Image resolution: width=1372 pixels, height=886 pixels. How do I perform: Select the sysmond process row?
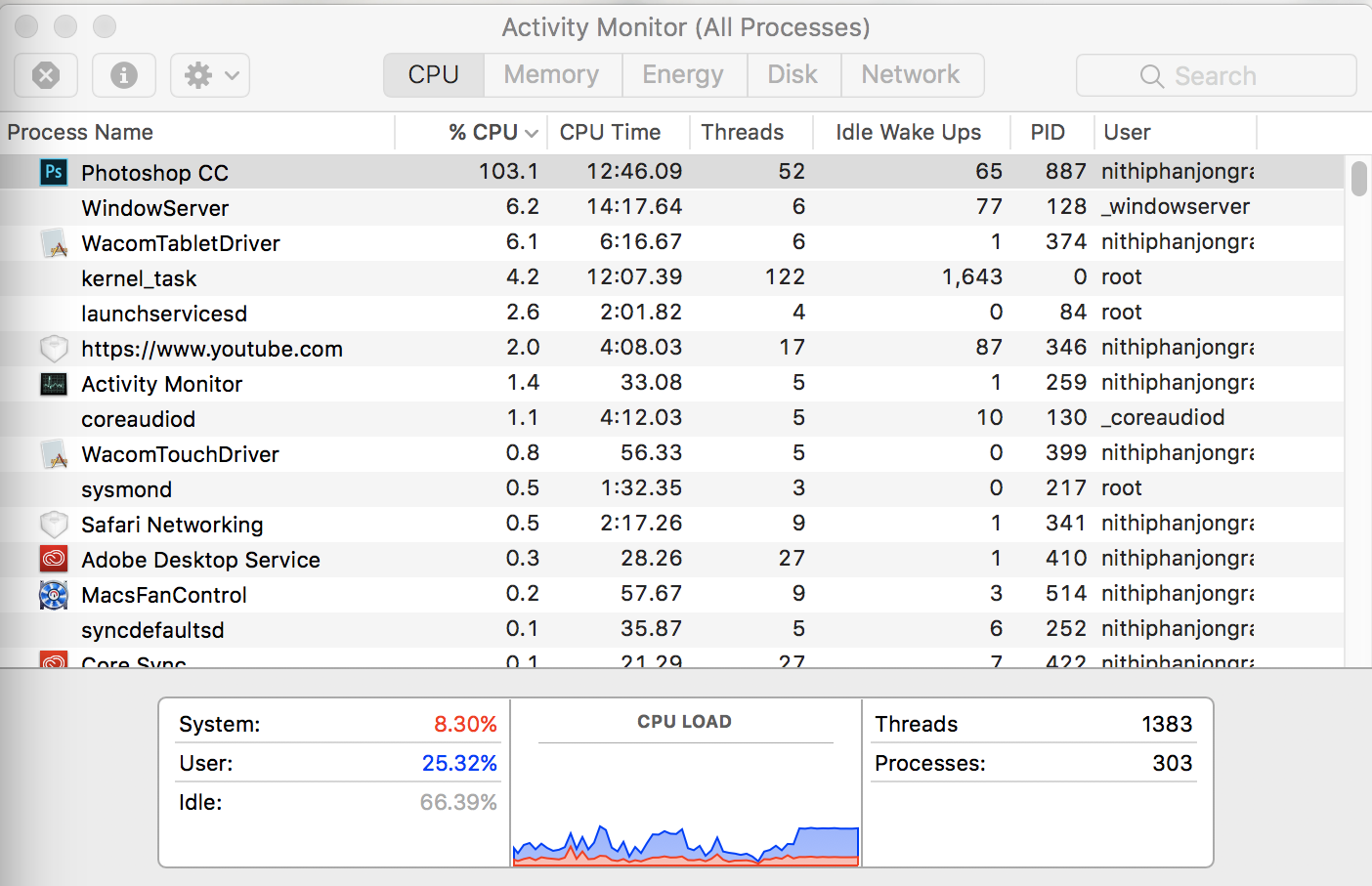click(x=672, y=488)
